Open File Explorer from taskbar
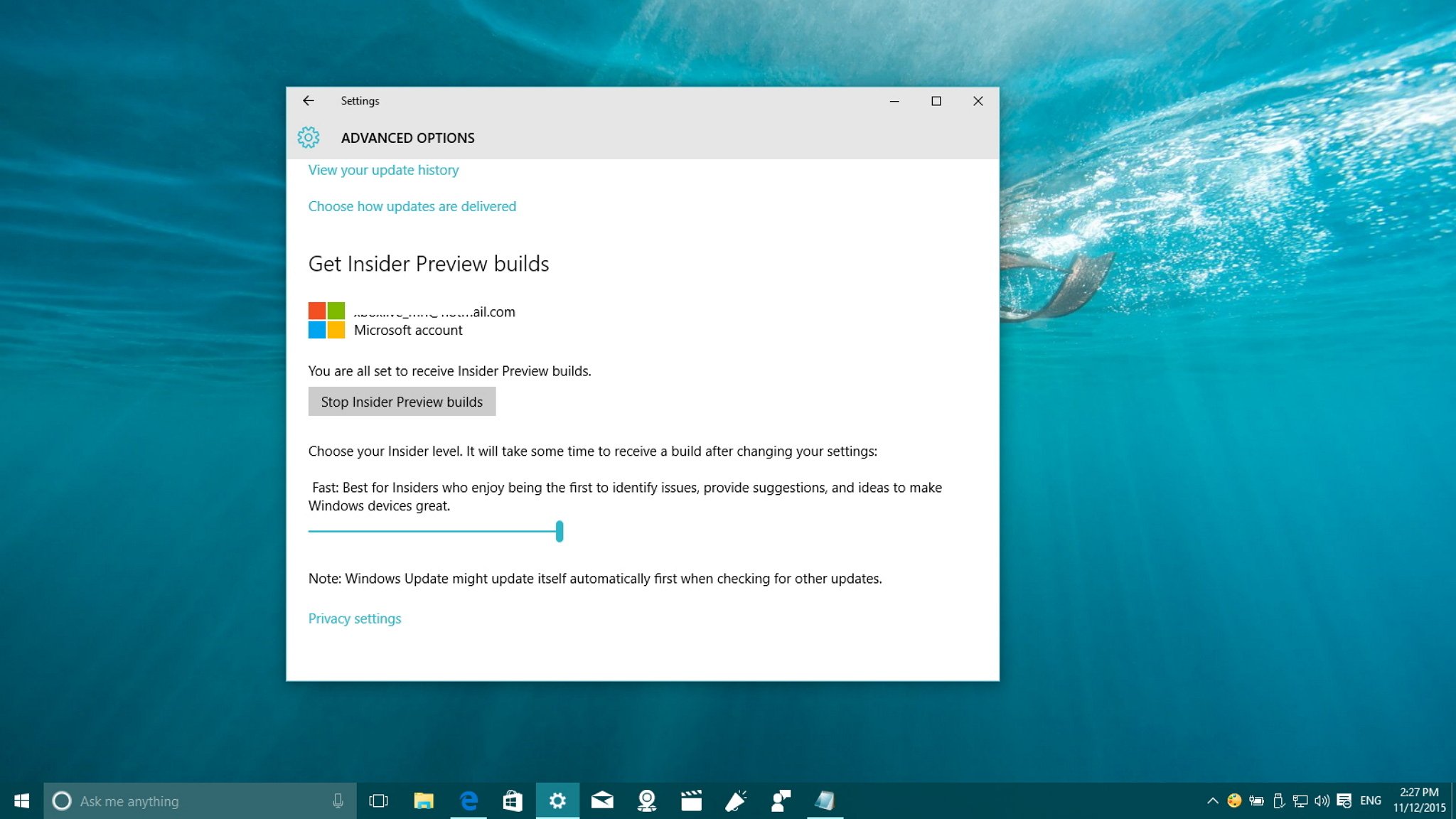1456x819 pixels. click(422, 799)
